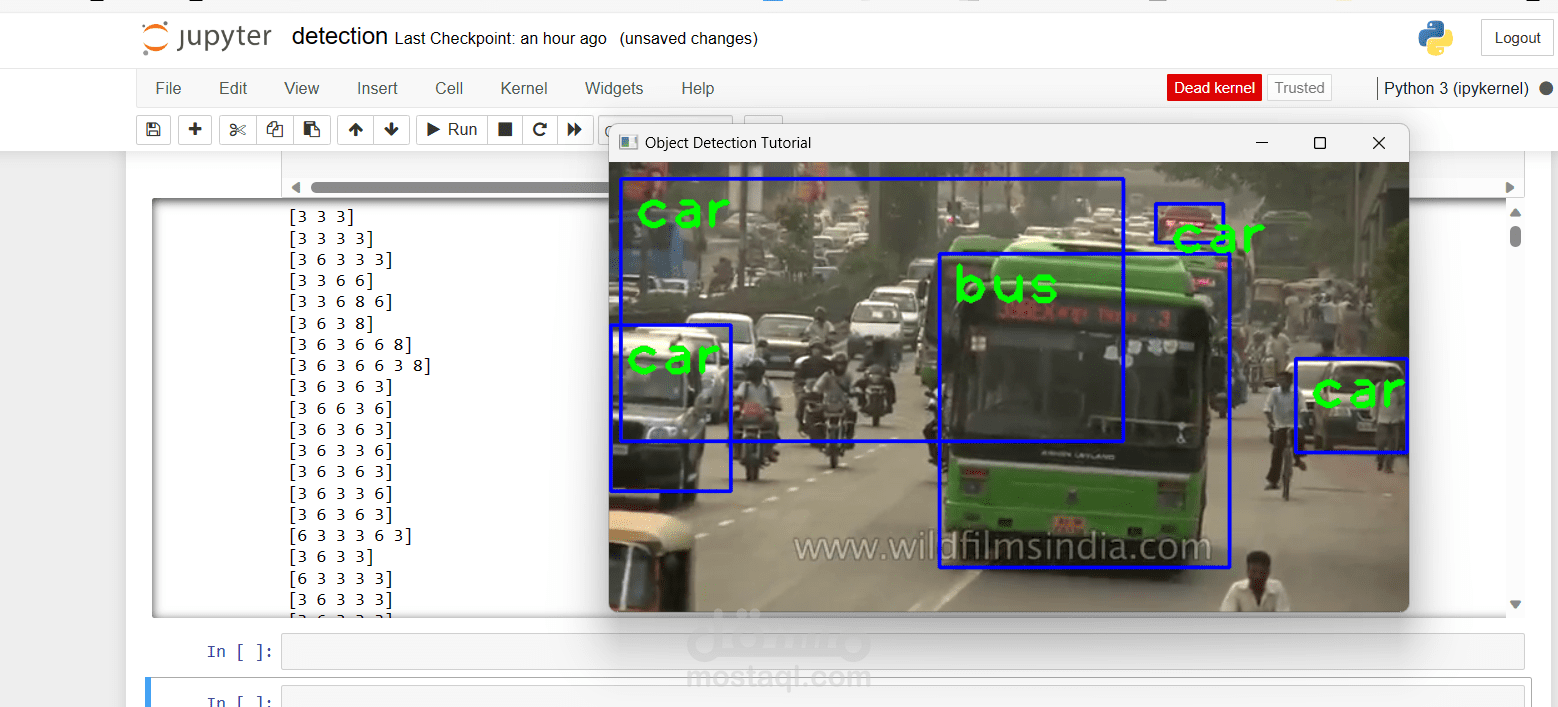Click the Python 3 (ipykernel) kernel name
This screenshot has width=1558, height=707.
pyautogui.click(x=1456, y=88)
